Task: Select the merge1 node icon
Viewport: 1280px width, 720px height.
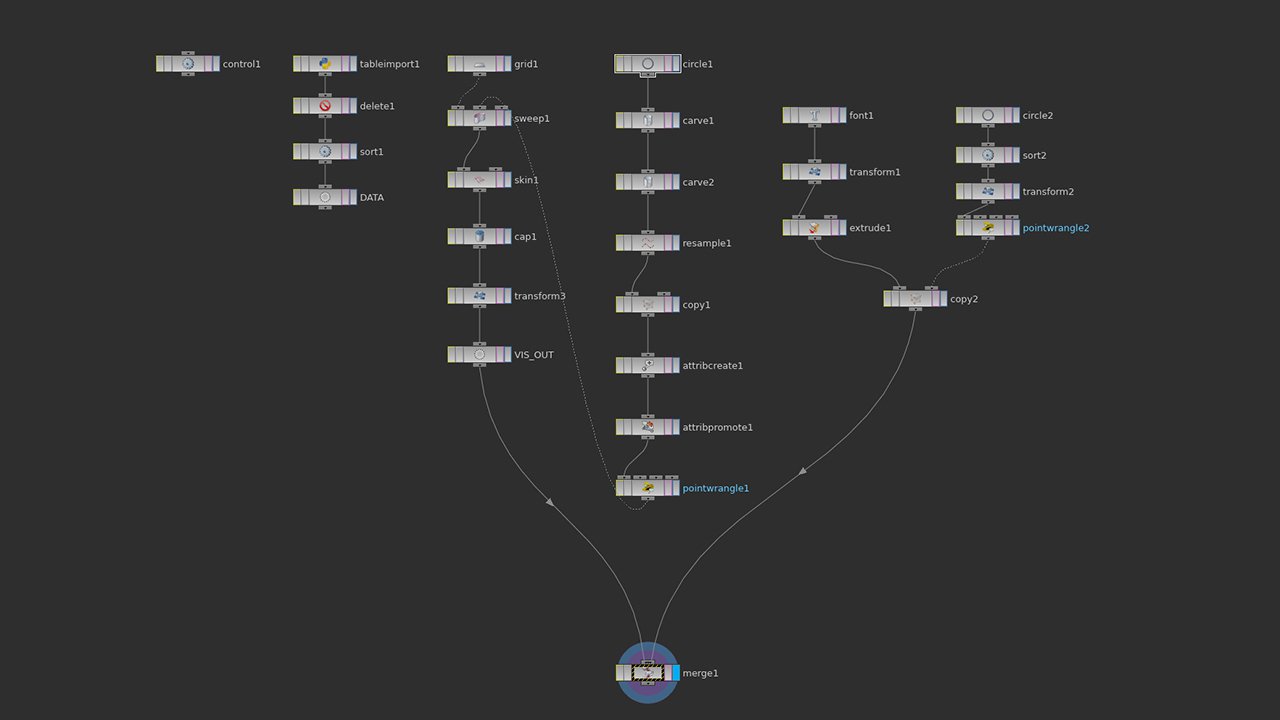Action: pyautogui.click(x=648, y=674)
